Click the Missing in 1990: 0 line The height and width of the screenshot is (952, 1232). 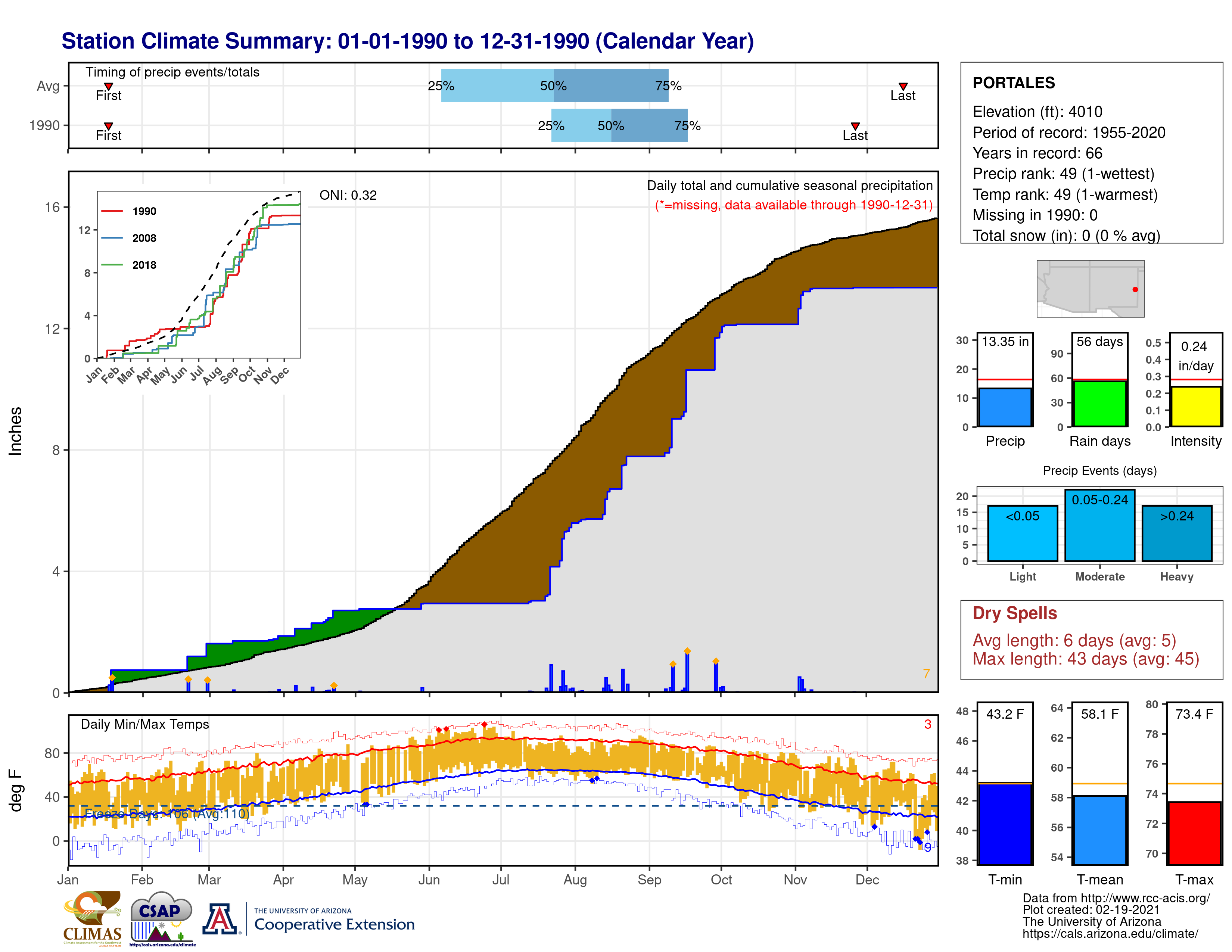coord(1035,215)
